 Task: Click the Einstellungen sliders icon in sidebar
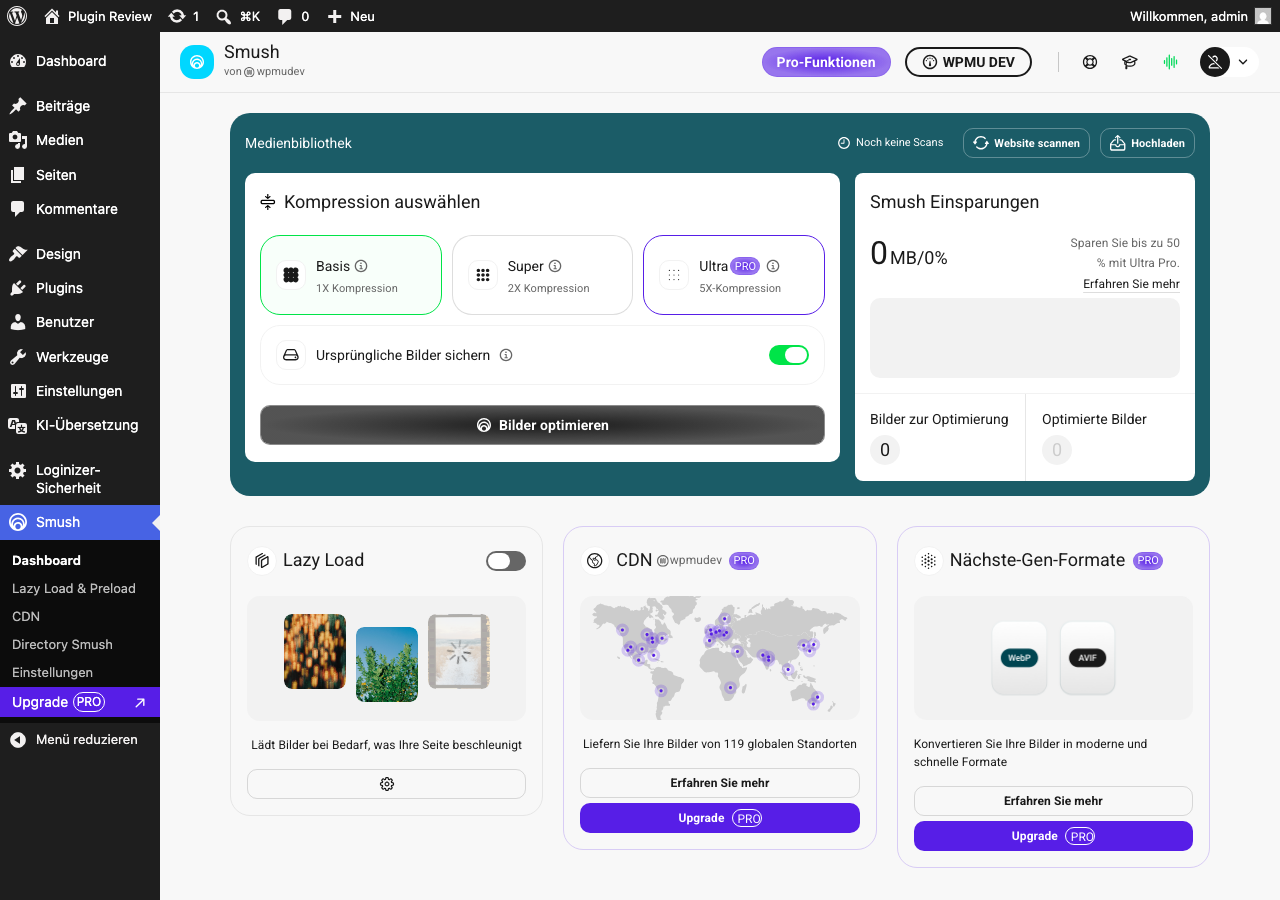(x=18, y=391)
